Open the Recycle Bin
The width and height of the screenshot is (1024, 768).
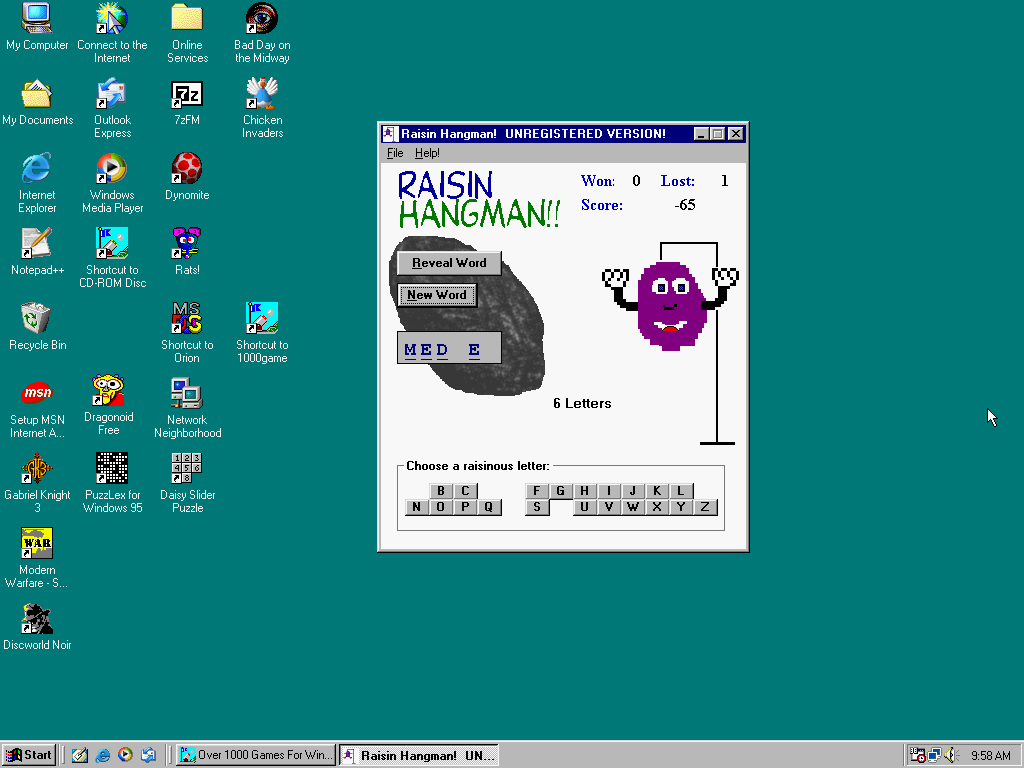click(37, 319)
